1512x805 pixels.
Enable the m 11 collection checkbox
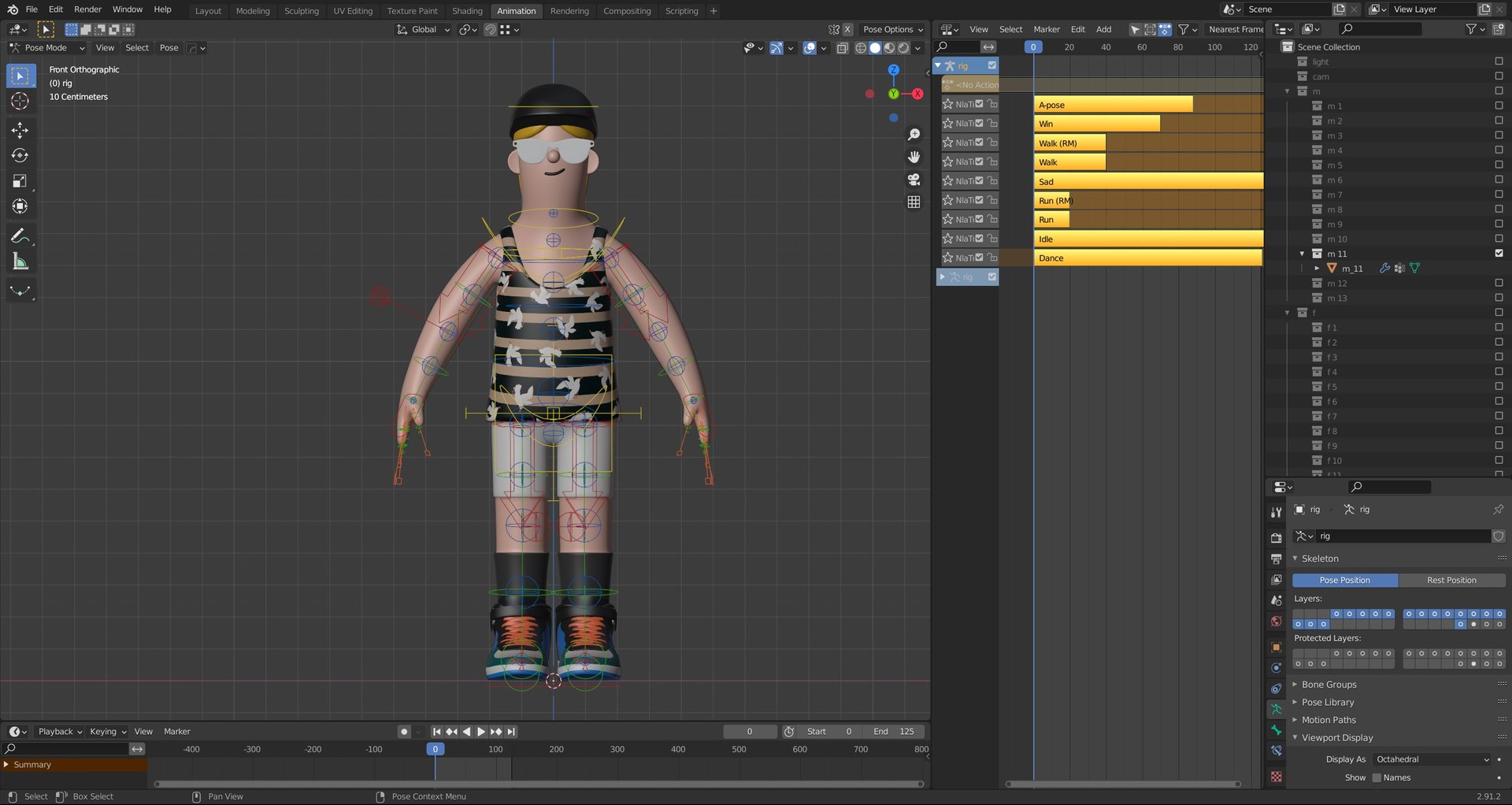pyautogui.click(x=1499, y=254)
